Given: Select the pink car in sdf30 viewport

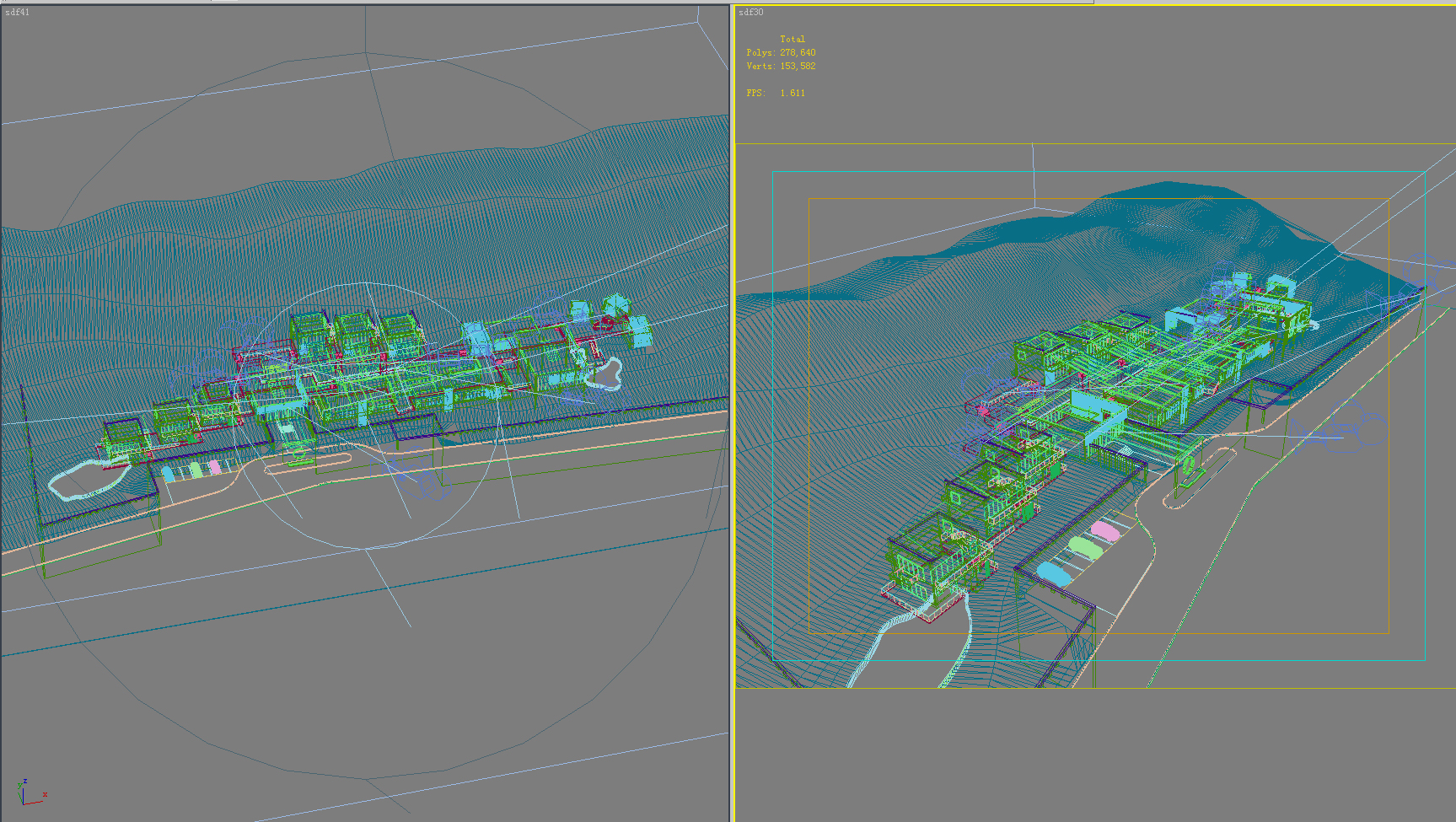Looking at the screenshot, I should pos(1105,530).
